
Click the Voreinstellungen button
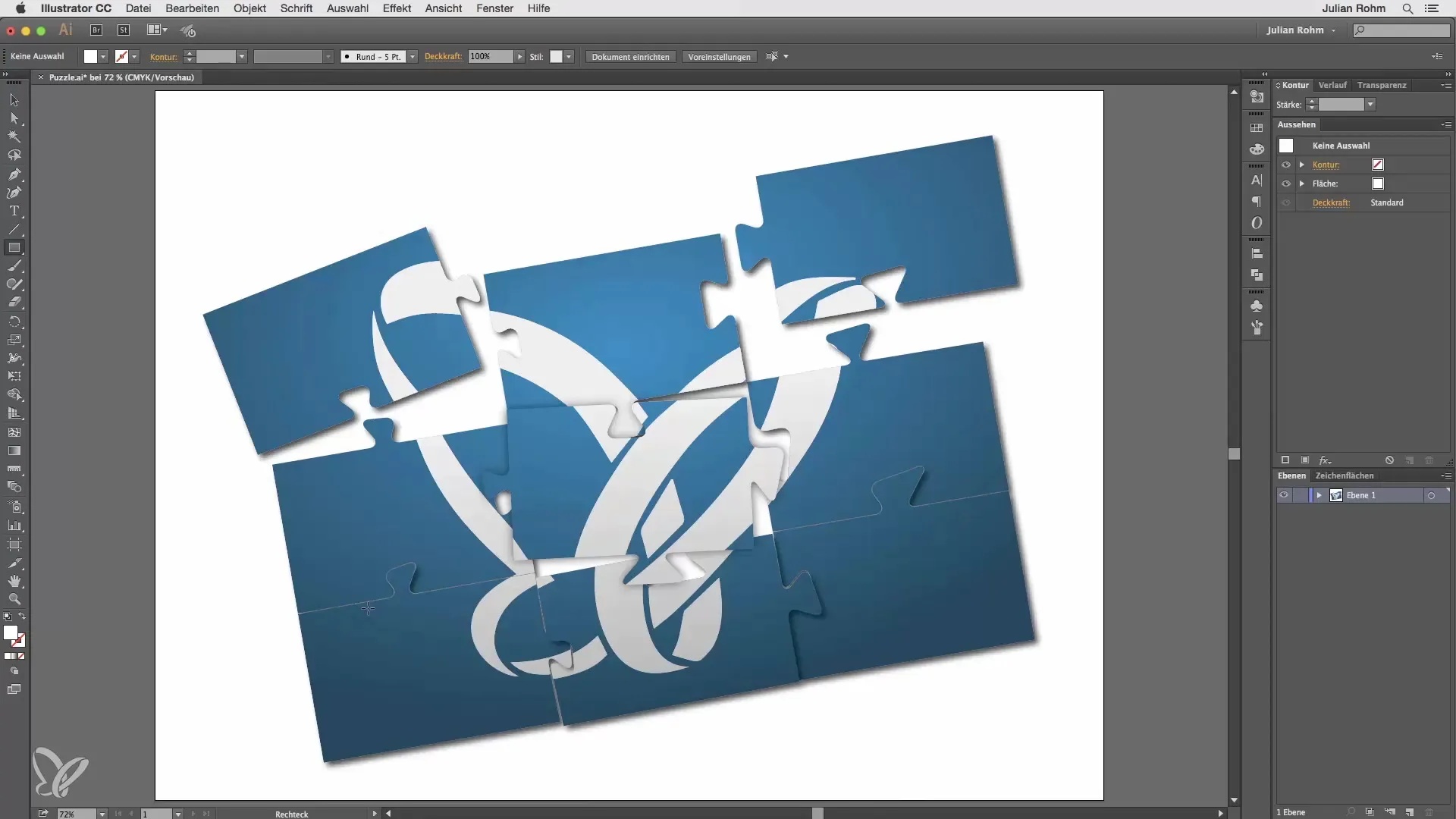click(x=719, y=57)
